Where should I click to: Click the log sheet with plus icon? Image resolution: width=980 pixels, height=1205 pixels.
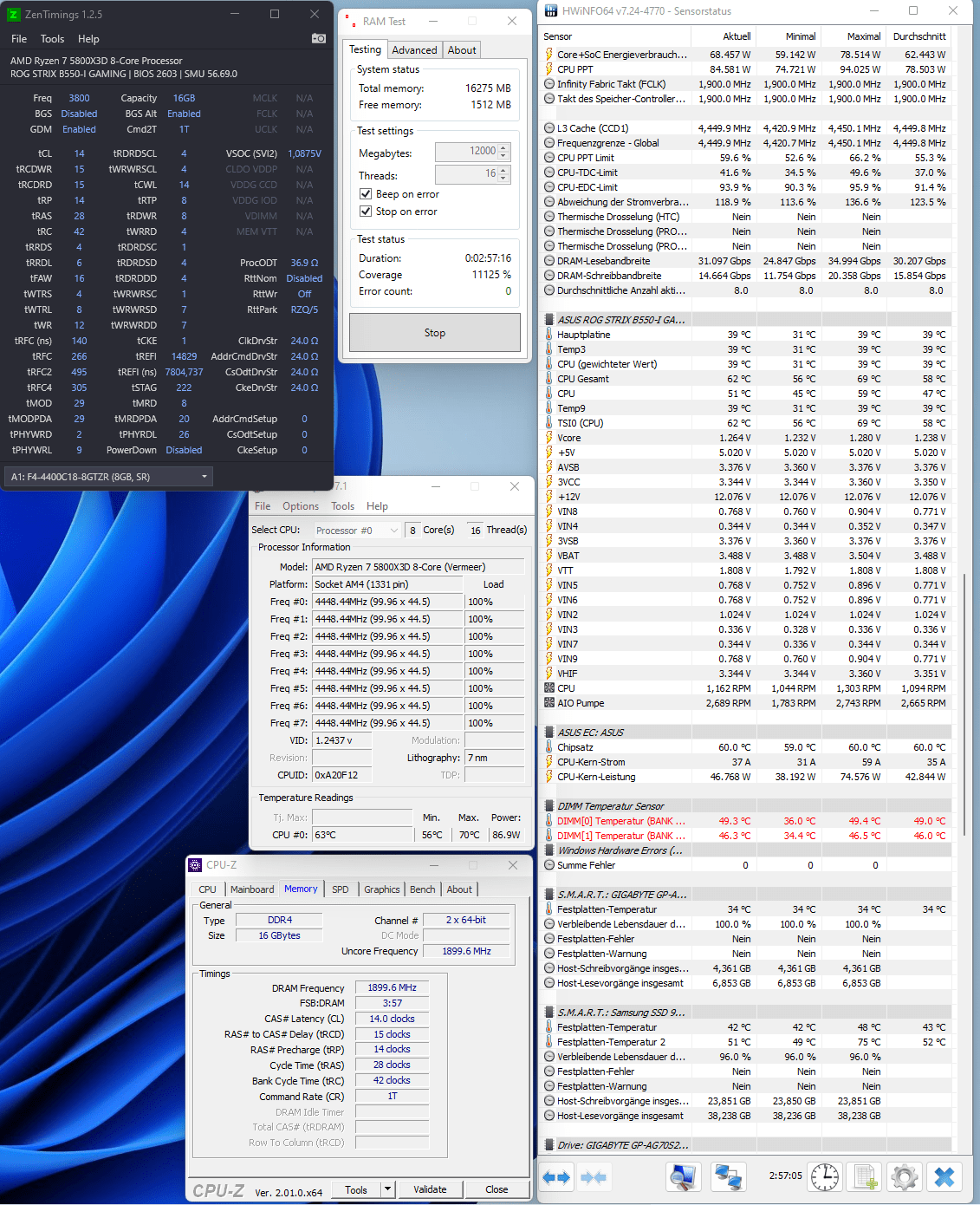click(865, 1176)
